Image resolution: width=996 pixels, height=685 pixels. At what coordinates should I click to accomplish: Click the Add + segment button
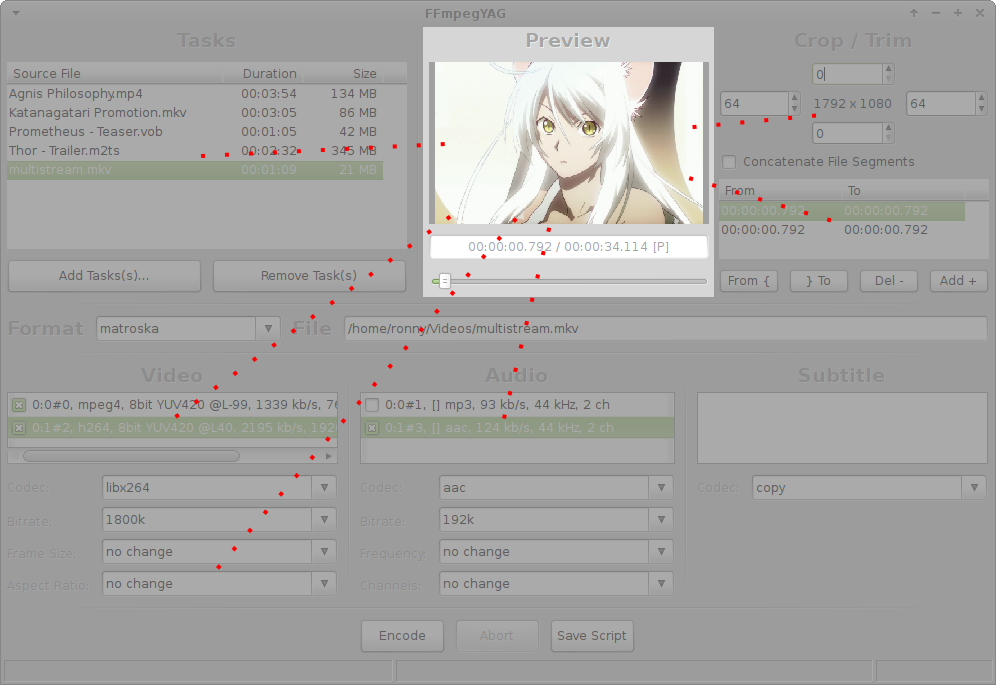click(x=959, y=281)
